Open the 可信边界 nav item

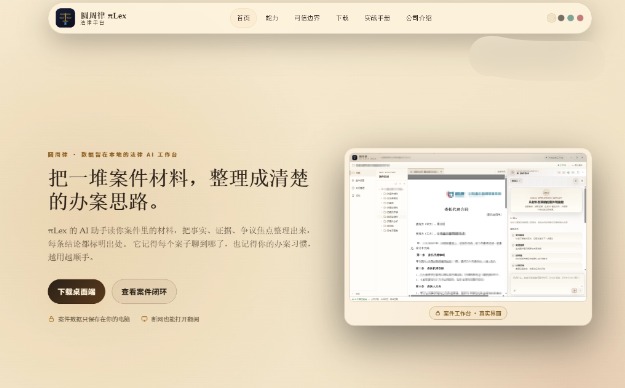(307, 18)
